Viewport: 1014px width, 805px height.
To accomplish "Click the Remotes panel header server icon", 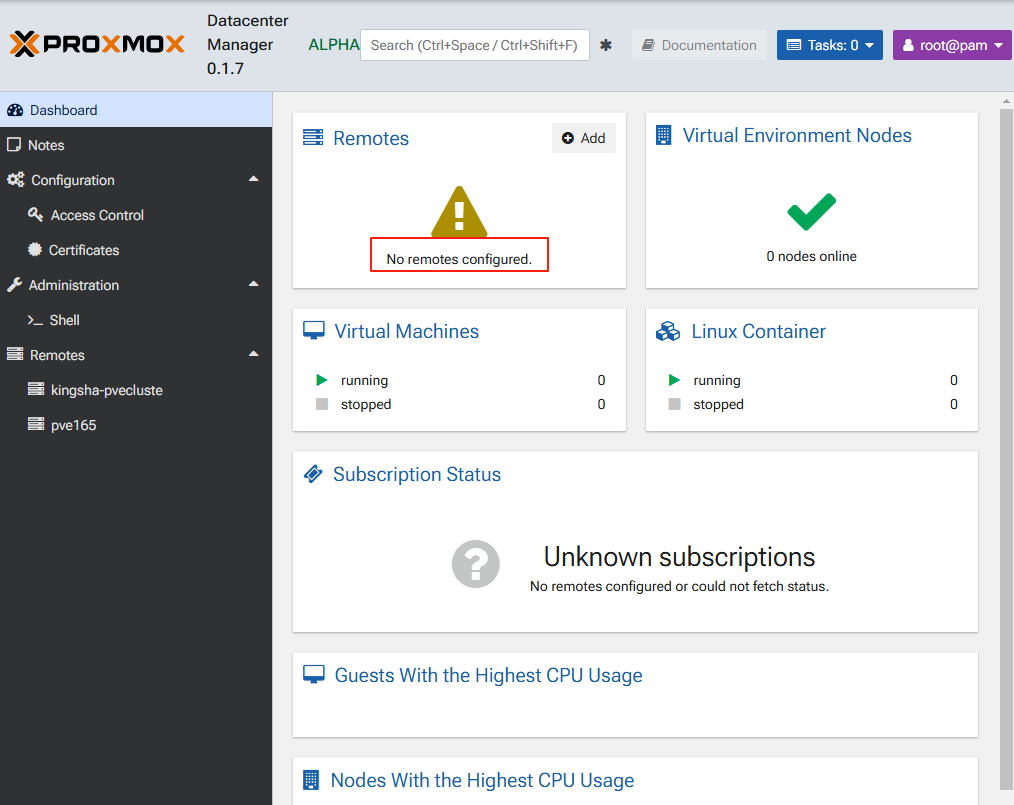I will pos(313,138).
